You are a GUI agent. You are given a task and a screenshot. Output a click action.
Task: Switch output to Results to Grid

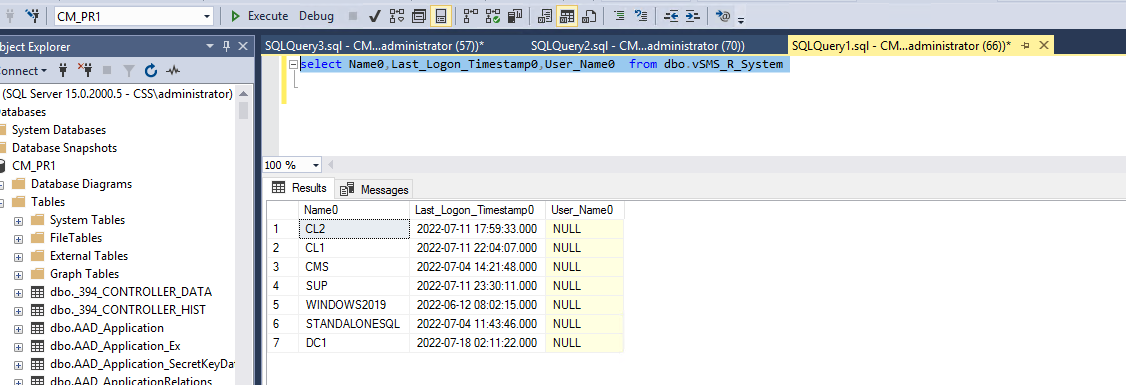(x=567, y=16)
